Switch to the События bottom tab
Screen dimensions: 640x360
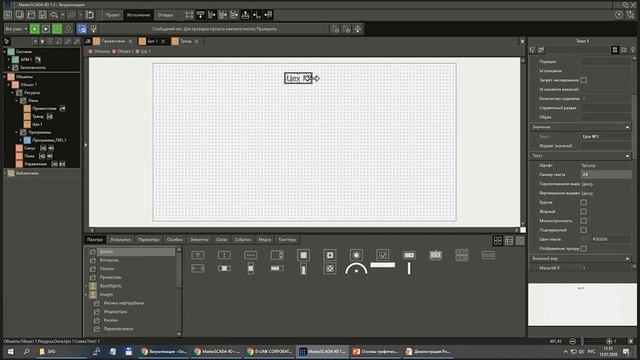[242, 240]
